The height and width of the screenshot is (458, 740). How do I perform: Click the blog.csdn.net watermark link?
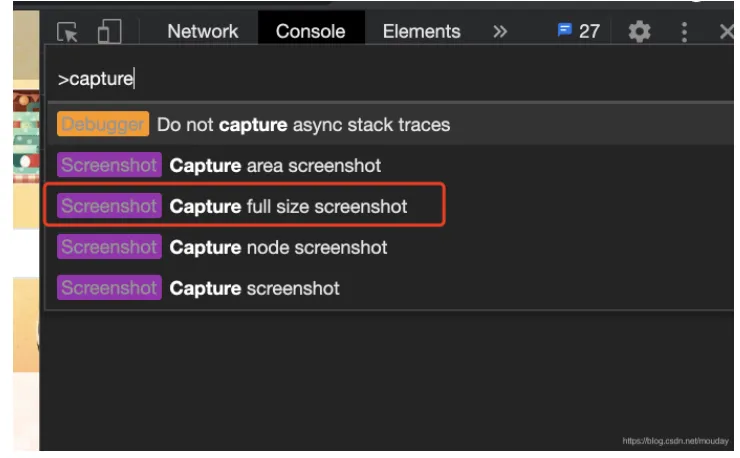tap(675, 440)
